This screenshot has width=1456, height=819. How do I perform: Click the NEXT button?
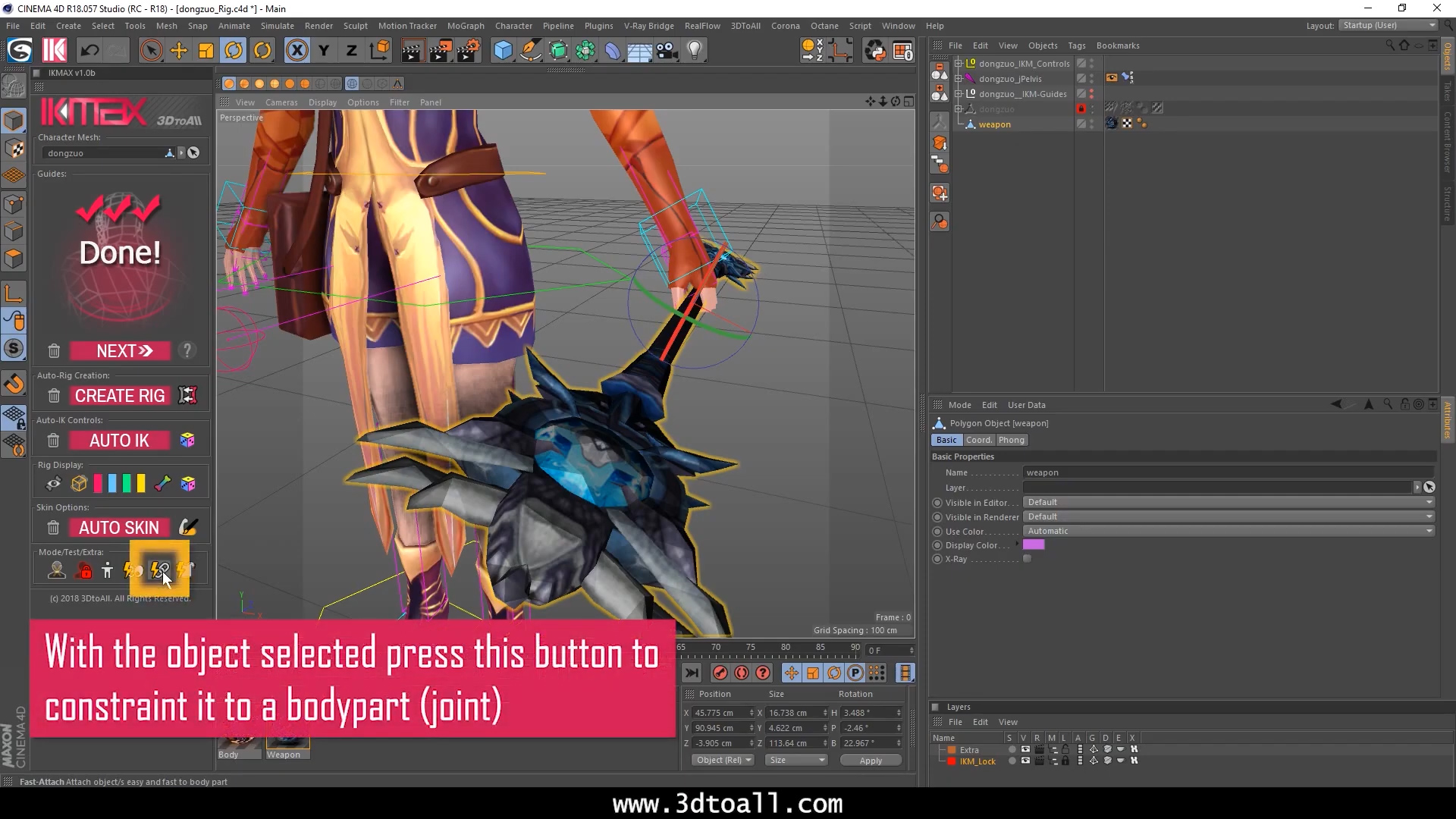tap(121, 350)
